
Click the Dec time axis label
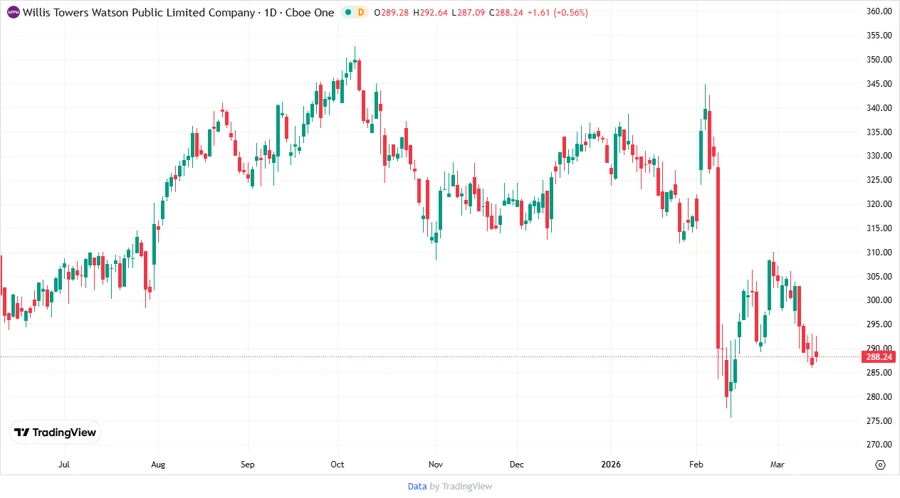517,464
